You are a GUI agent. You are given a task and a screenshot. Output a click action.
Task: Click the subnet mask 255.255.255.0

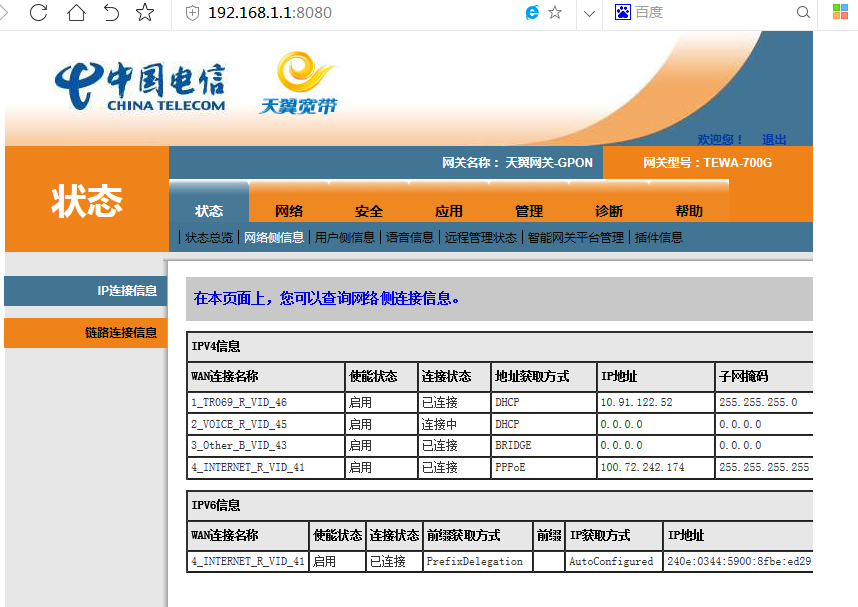tap(758, 402)
